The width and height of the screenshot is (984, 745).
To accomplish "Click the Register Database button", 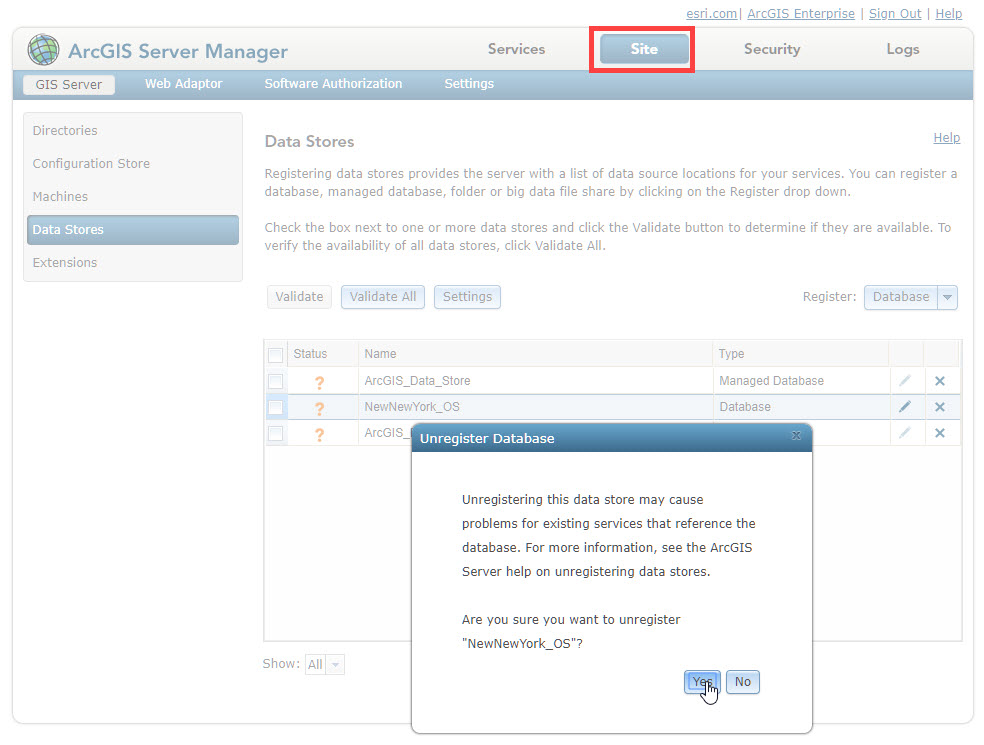I will click(901, 297).
